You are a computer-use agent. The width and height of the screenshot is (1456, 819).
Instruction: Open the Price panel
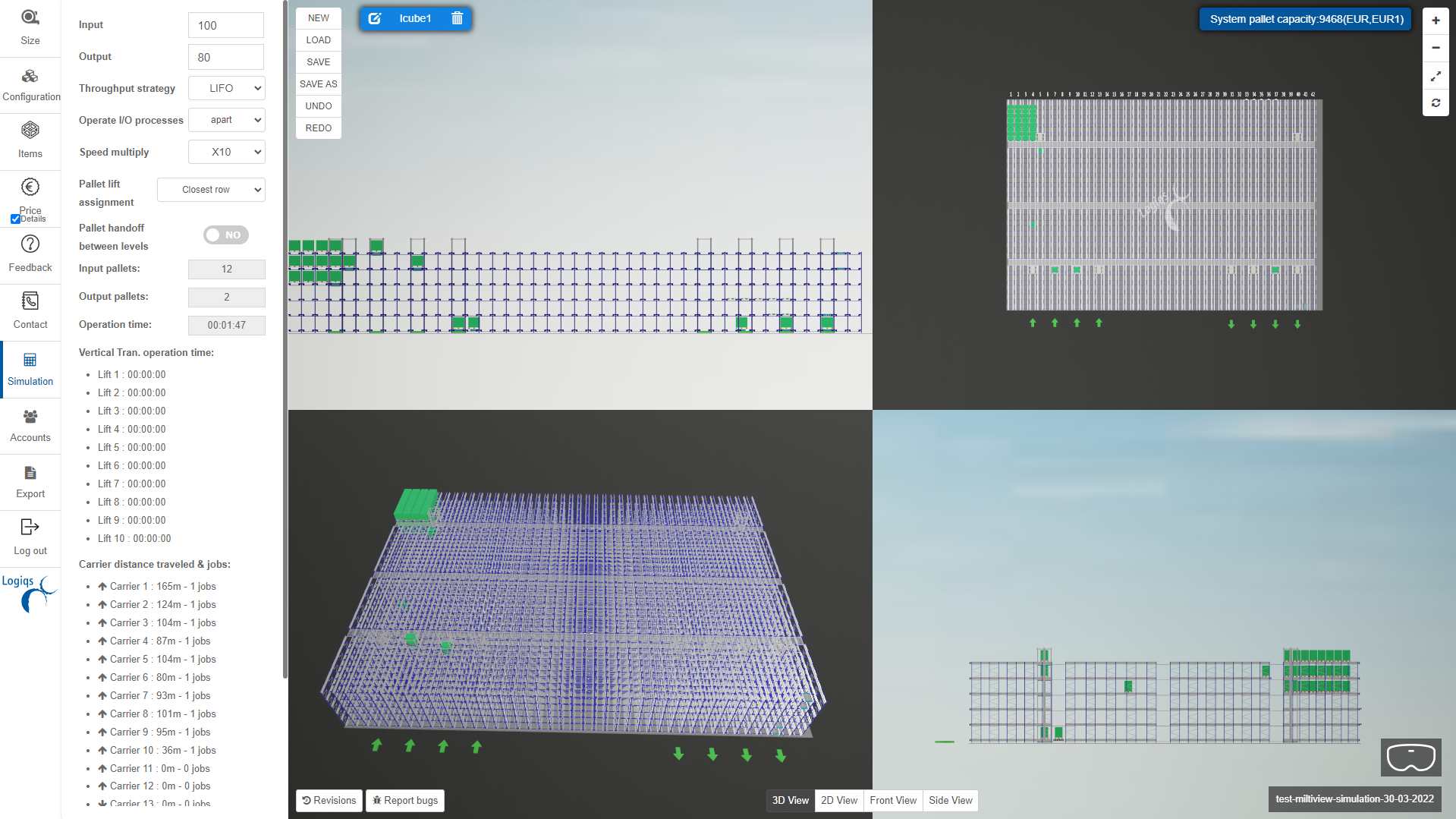click(30, 197)
